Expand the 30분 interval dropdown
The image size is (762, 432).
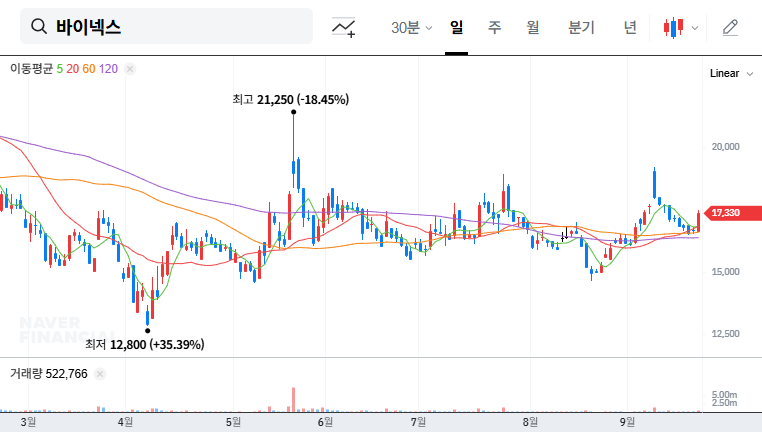coord(411,27)
